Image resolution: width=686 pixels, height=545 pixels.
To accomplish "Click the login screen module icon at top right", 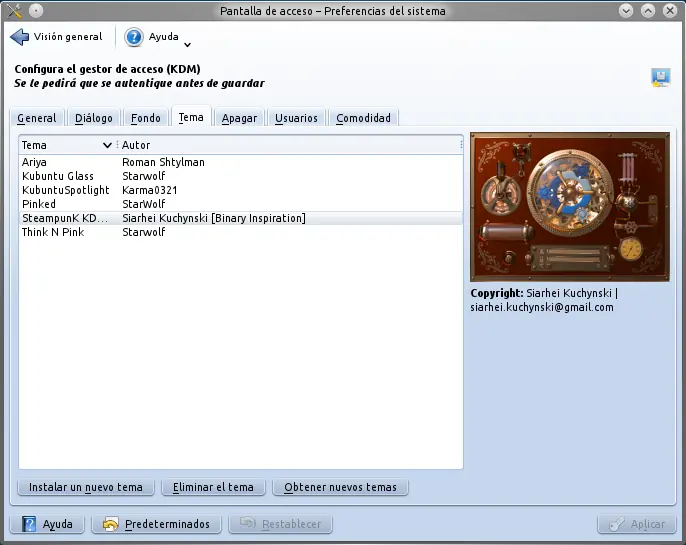I will (660, 77).
